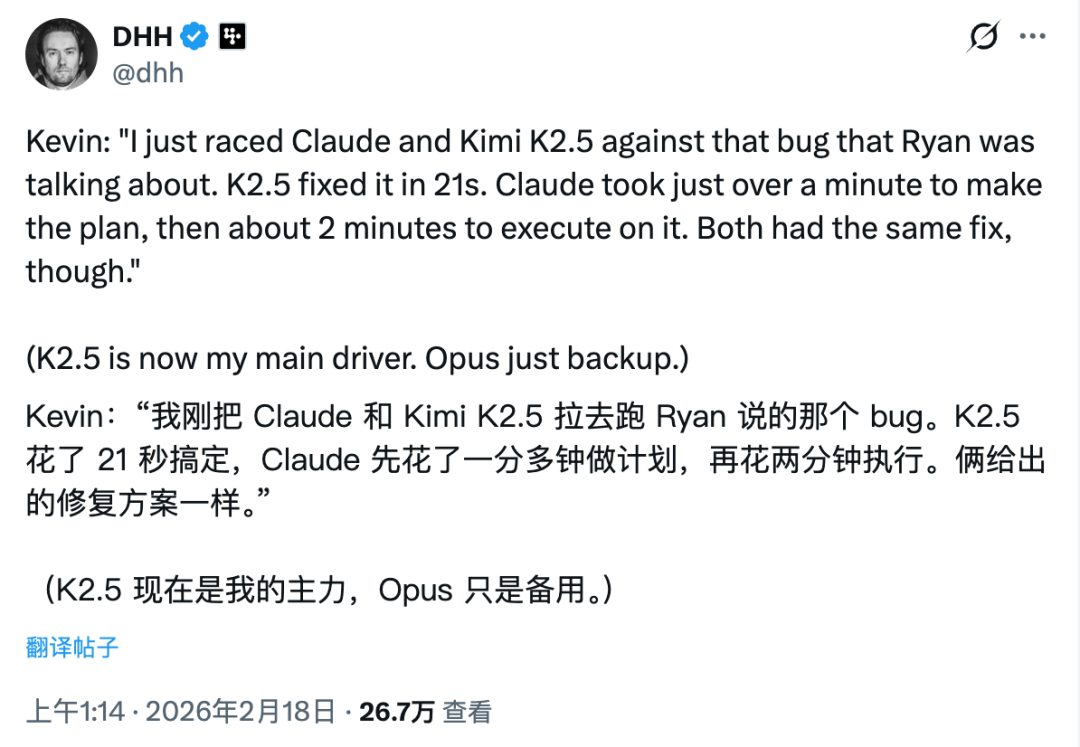This screenshot has height=747, width=1080.
Task: Click DHH's profile avatar photo
Action: (60, 53)
